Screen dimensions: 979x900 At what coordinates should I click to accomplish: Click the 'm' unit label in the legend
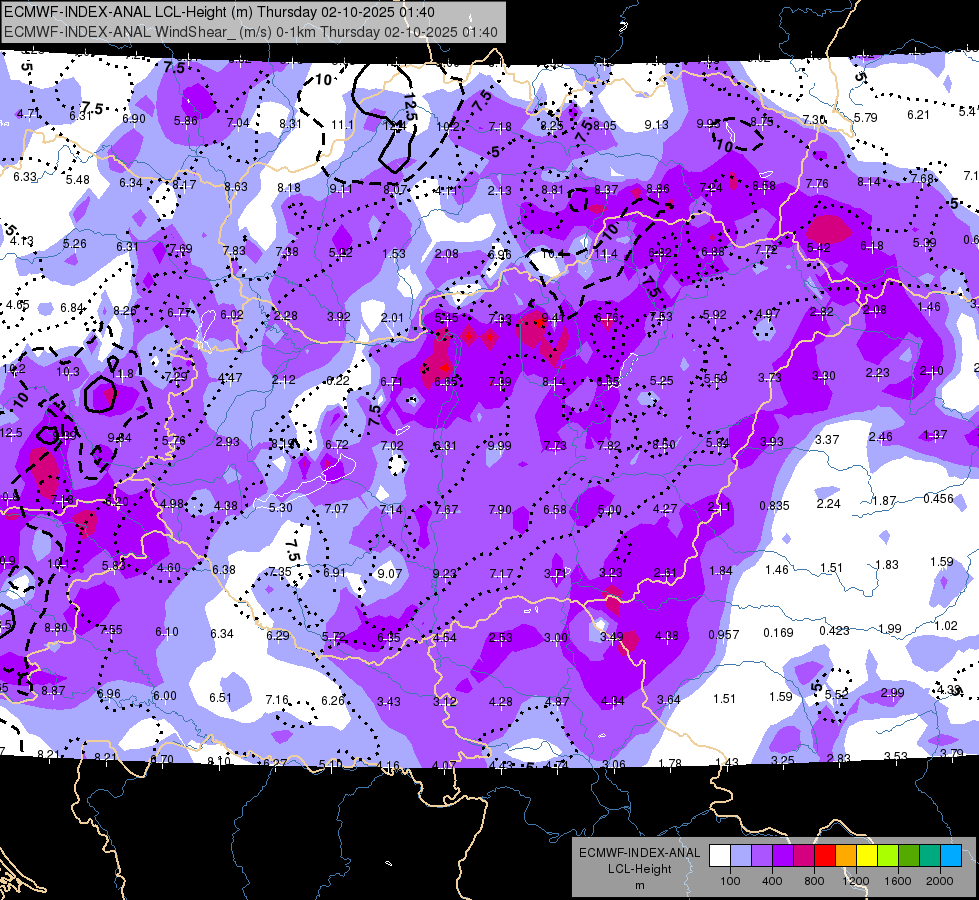[639, 885]
